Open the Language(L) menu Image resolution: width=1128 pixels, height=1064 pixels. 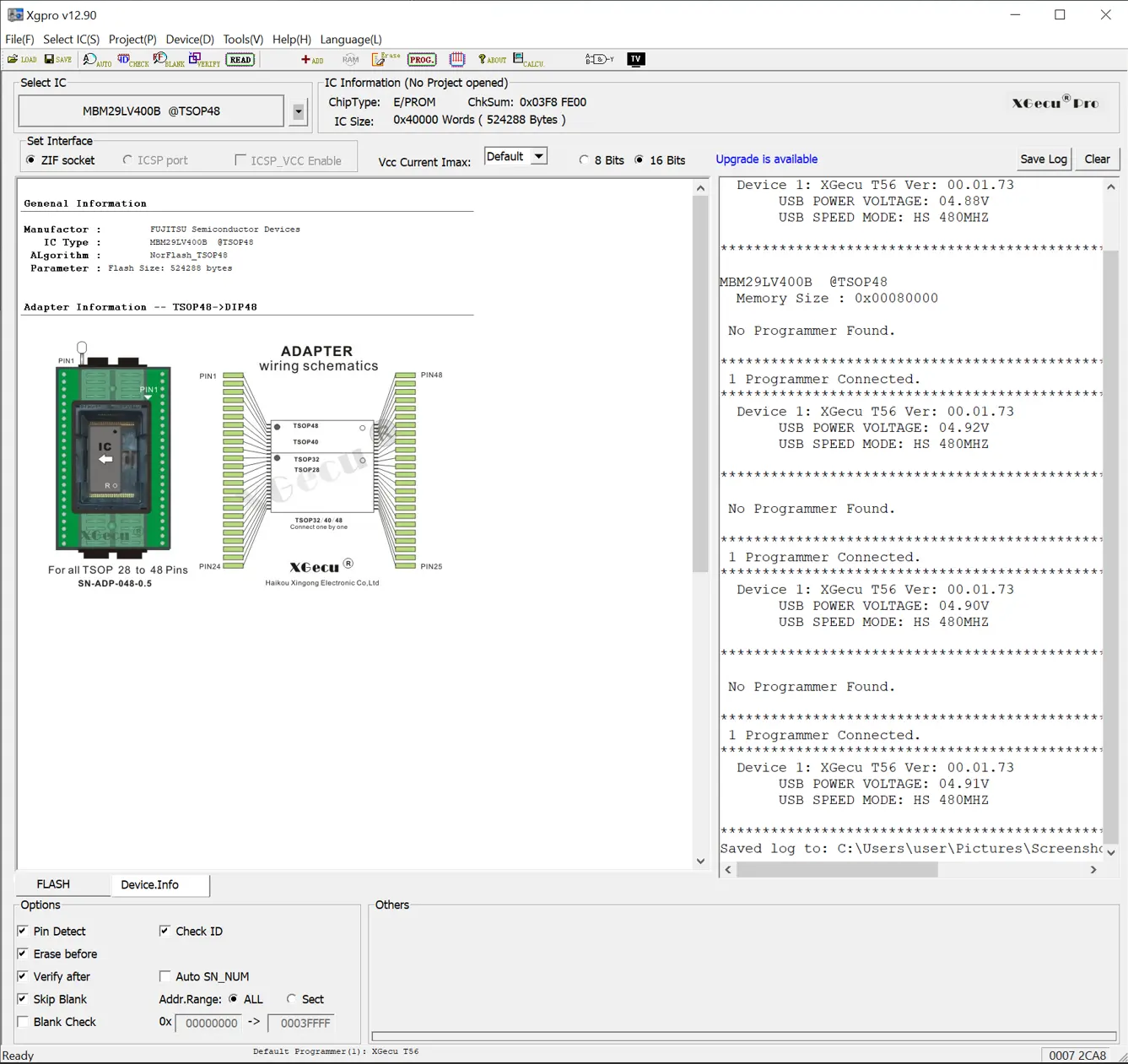(351, 40)
